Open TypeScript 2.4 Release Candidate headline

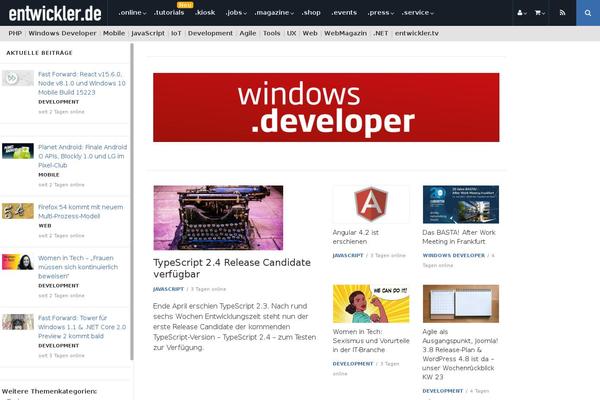pyautogui.click(x=232, y=268)
